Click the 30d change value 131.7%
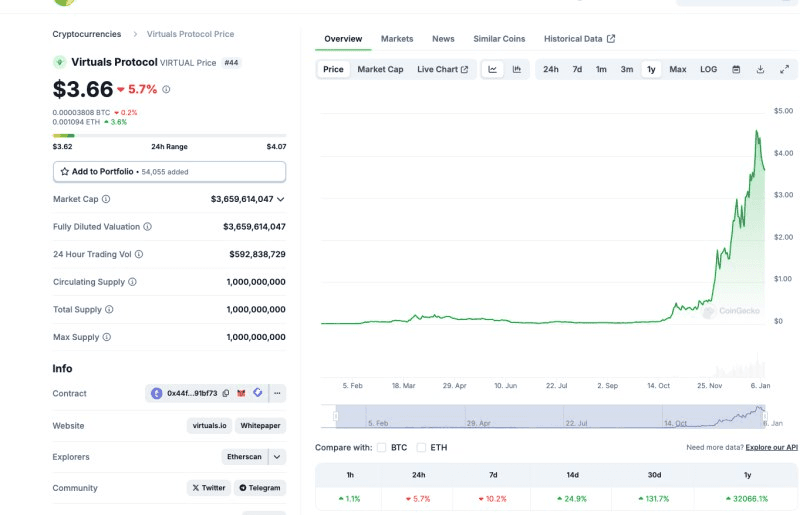800x515 pixels. (654, 499)
